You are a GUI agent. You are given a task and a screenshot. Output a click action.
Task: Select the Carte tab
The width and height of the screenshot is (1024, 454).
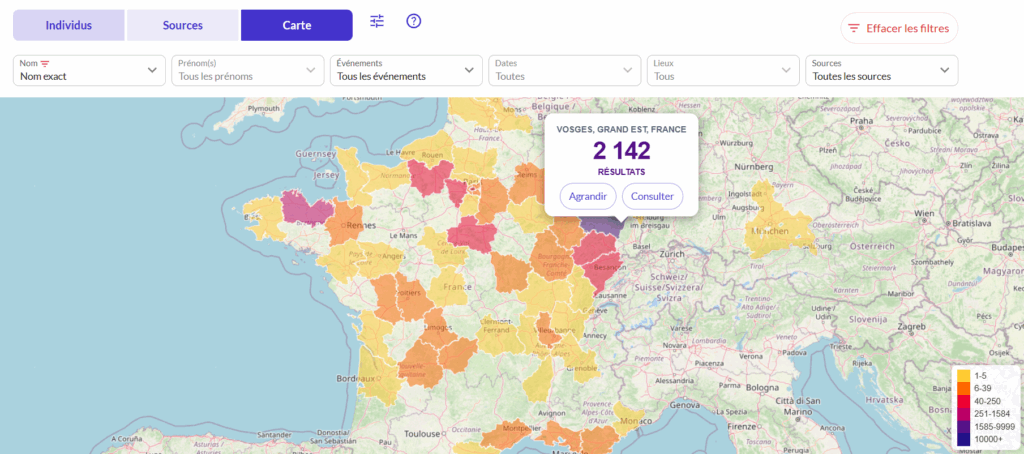point(296,25)
